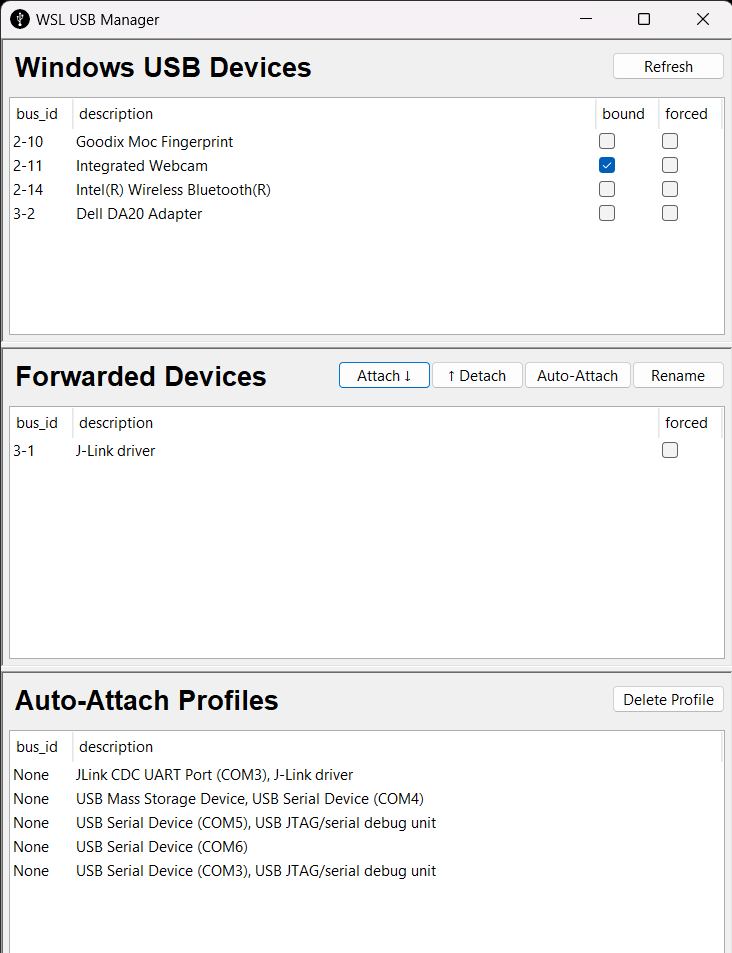
Task: Tick bound checkbox for Dell DA20 Adapter
Action: tap(607, 213)
